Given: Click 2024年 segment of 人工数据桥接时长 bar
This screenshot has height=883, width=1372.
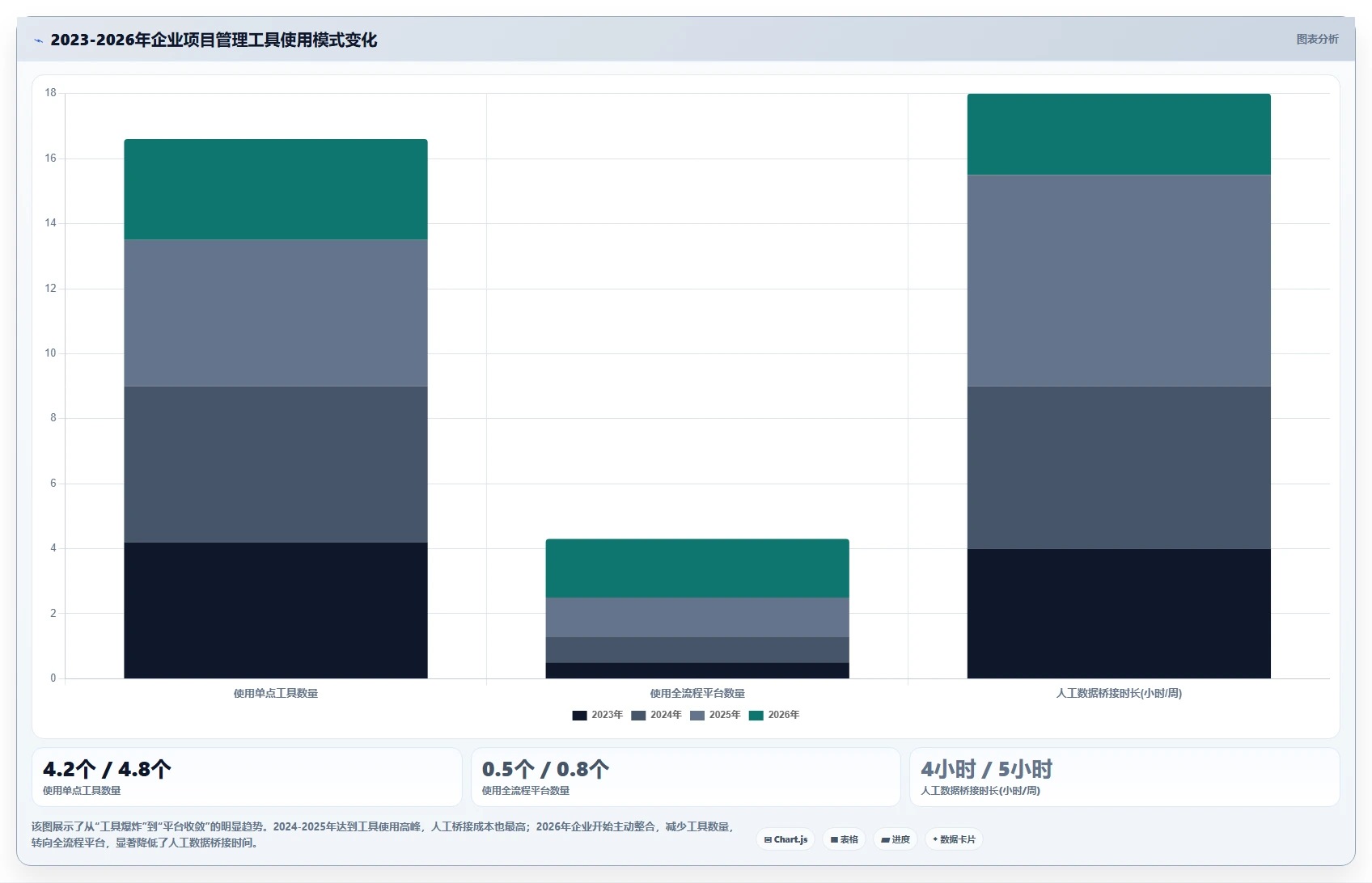Looking at the screenshot, I should pos(1119,468).
